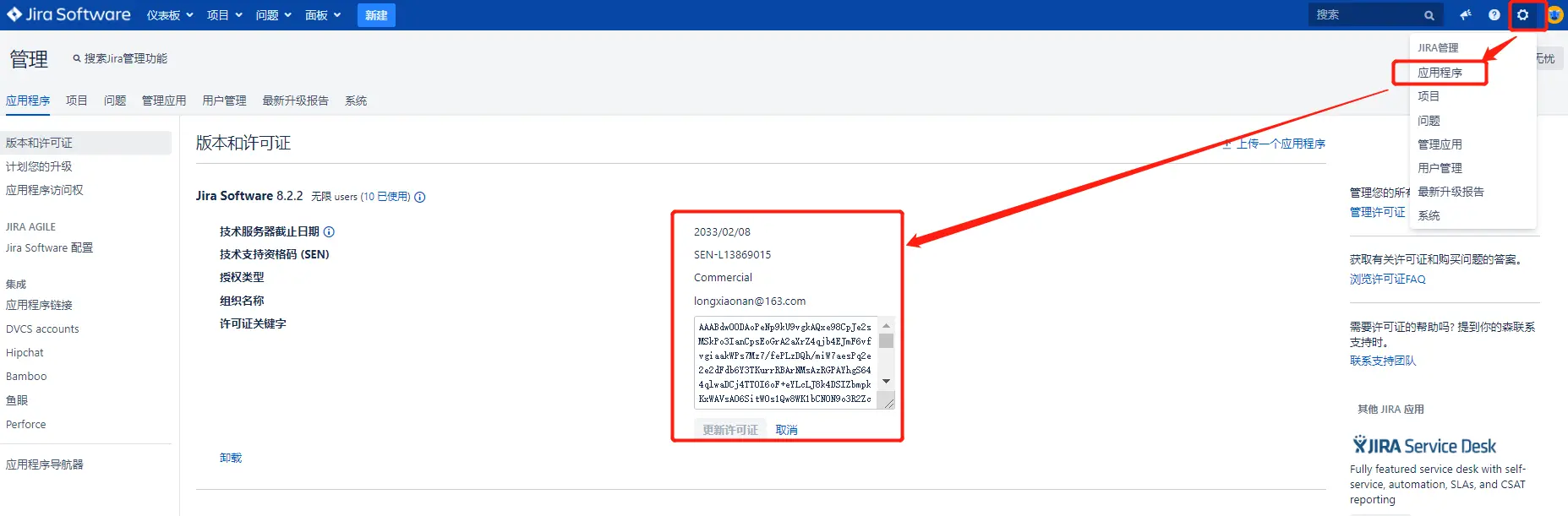Open 应用程序访问权 in the sidebar
This screenshot has height=516, width=1568.
45,190
